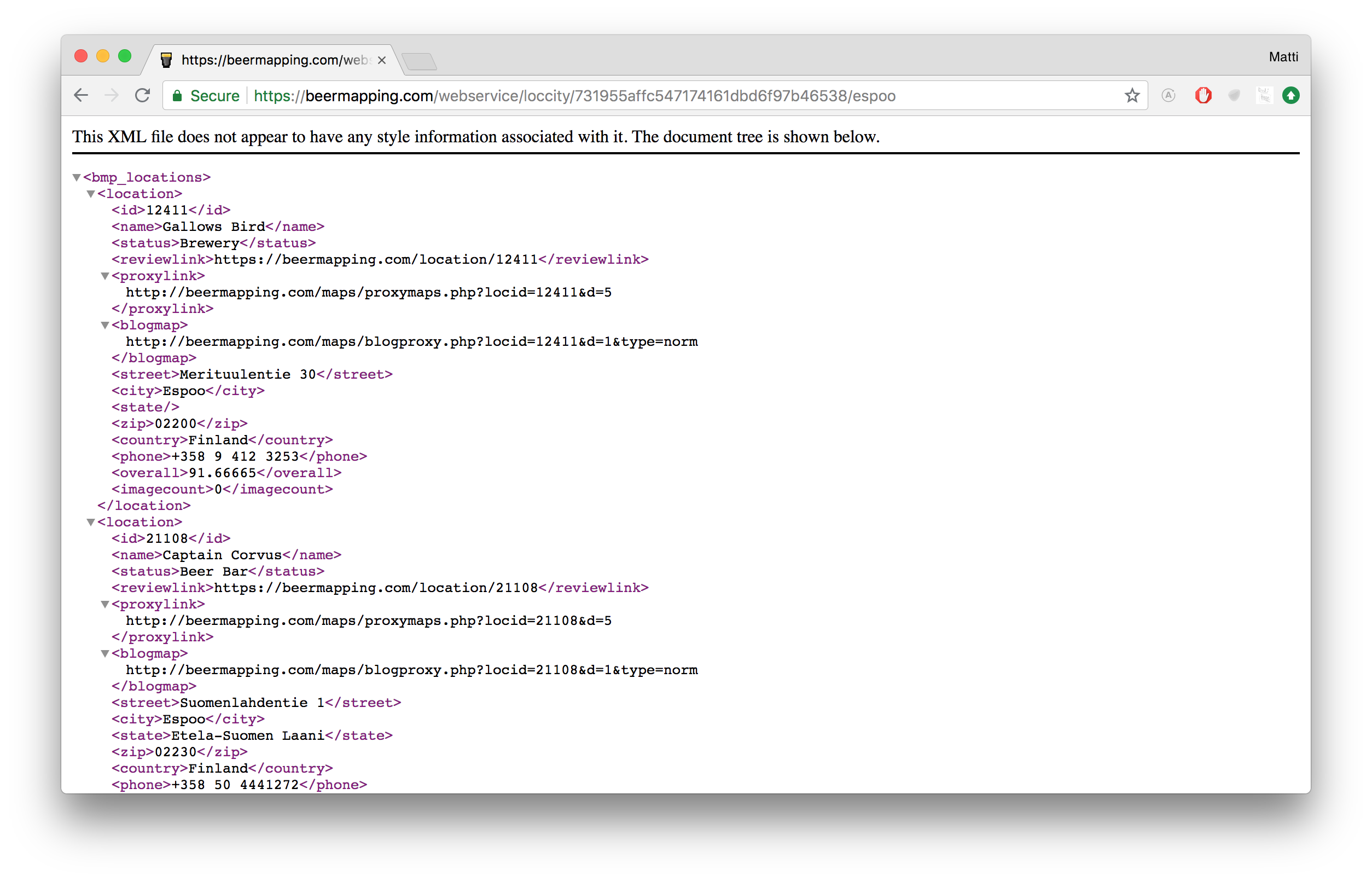The height and width of the screenshot is (881, 1372).
Task: Click the green up-arrow extension icon
Action: pyautogui.click(x=1291, y=96)
